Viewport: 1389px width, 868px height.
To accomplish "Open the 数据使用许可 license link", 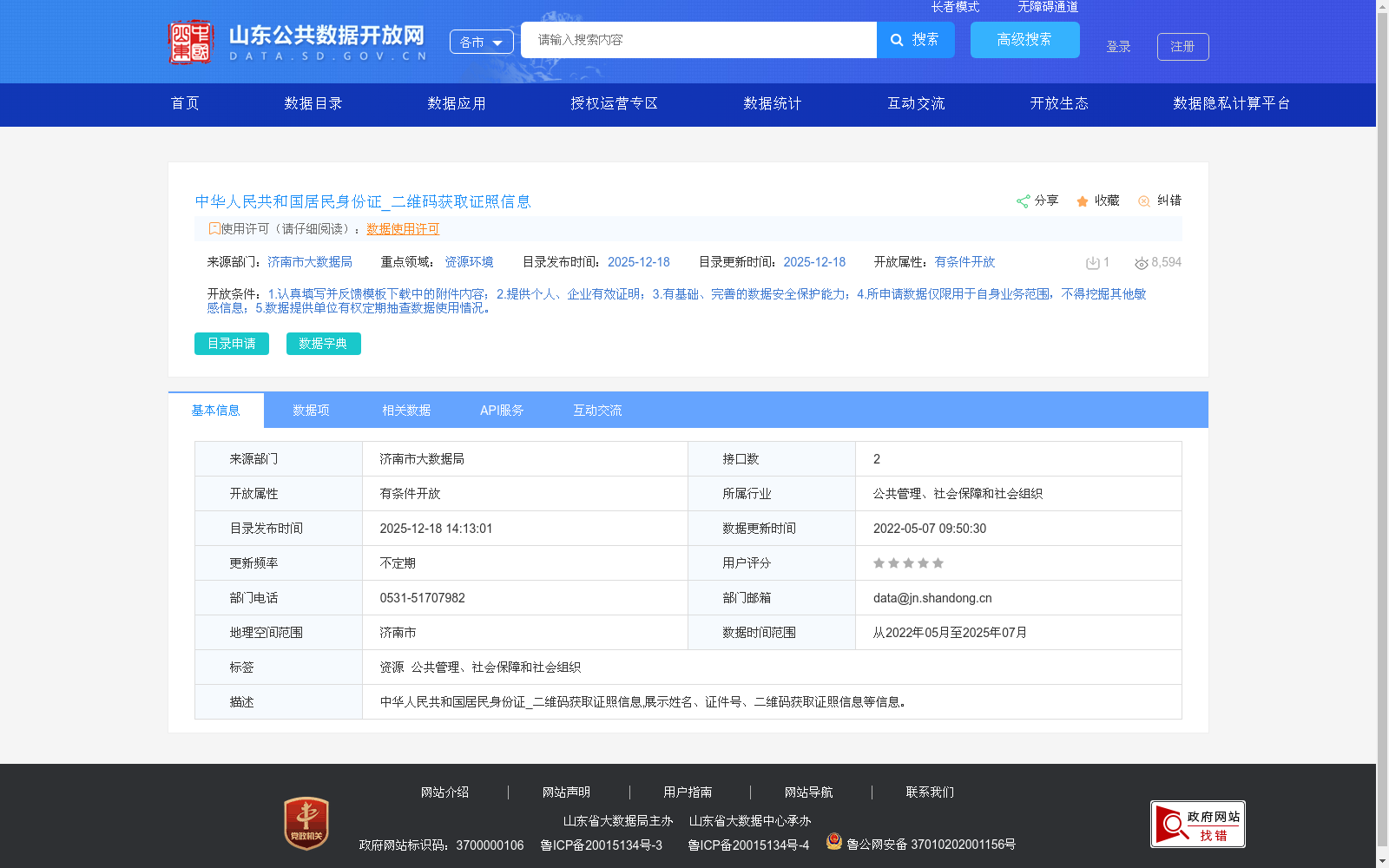I will [x=403, y=229].
